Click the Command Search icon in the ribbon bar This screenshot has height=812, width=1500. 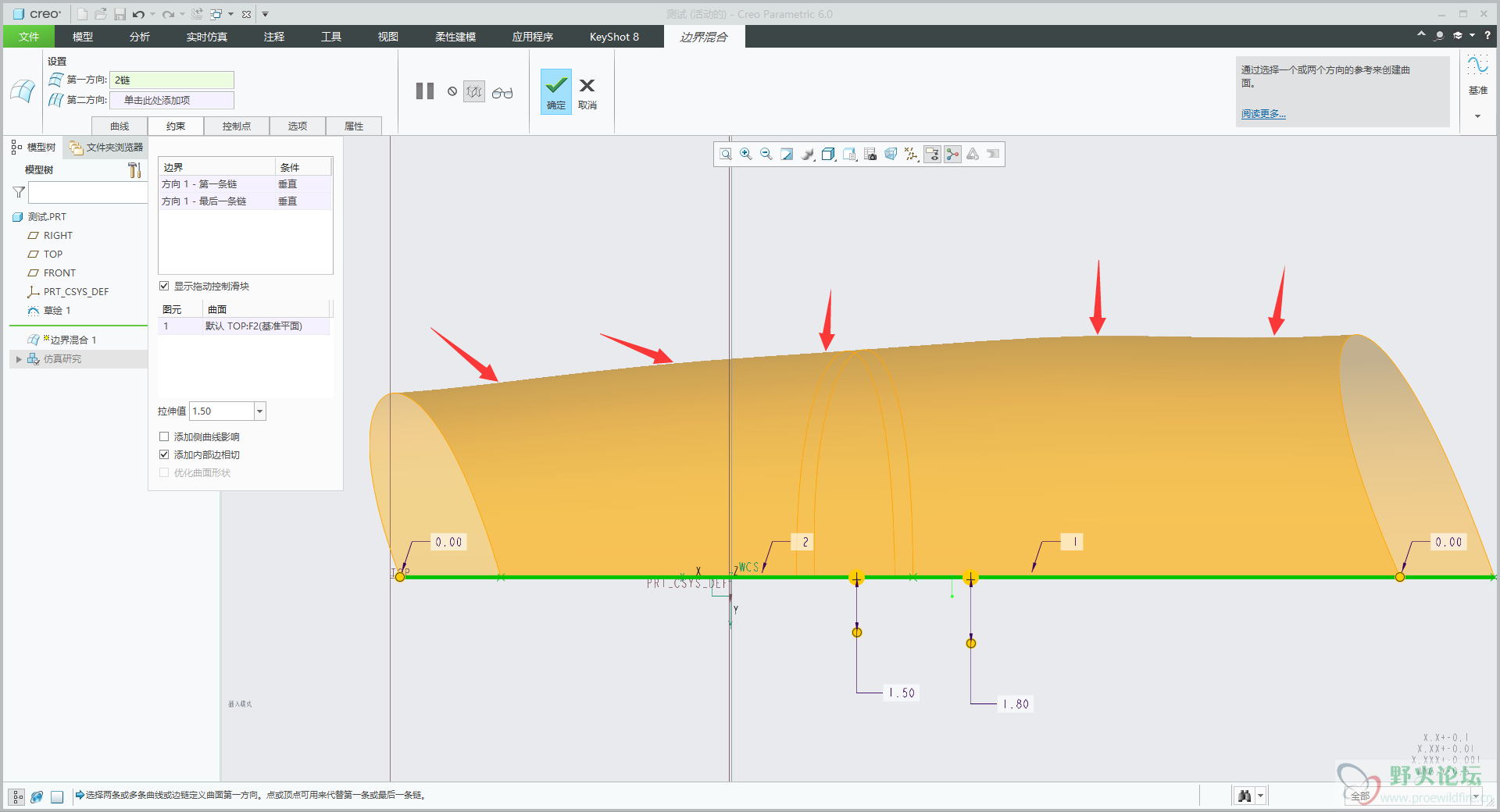(1439, 36)
